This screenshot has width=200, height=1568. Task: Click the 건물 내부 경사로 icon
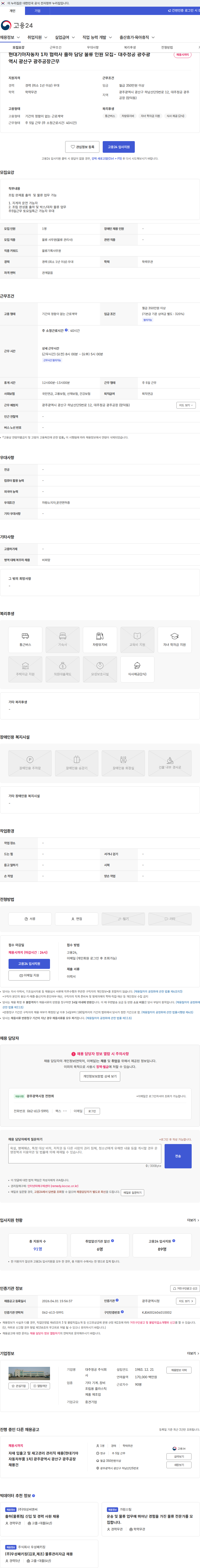[x=170, y=763]
